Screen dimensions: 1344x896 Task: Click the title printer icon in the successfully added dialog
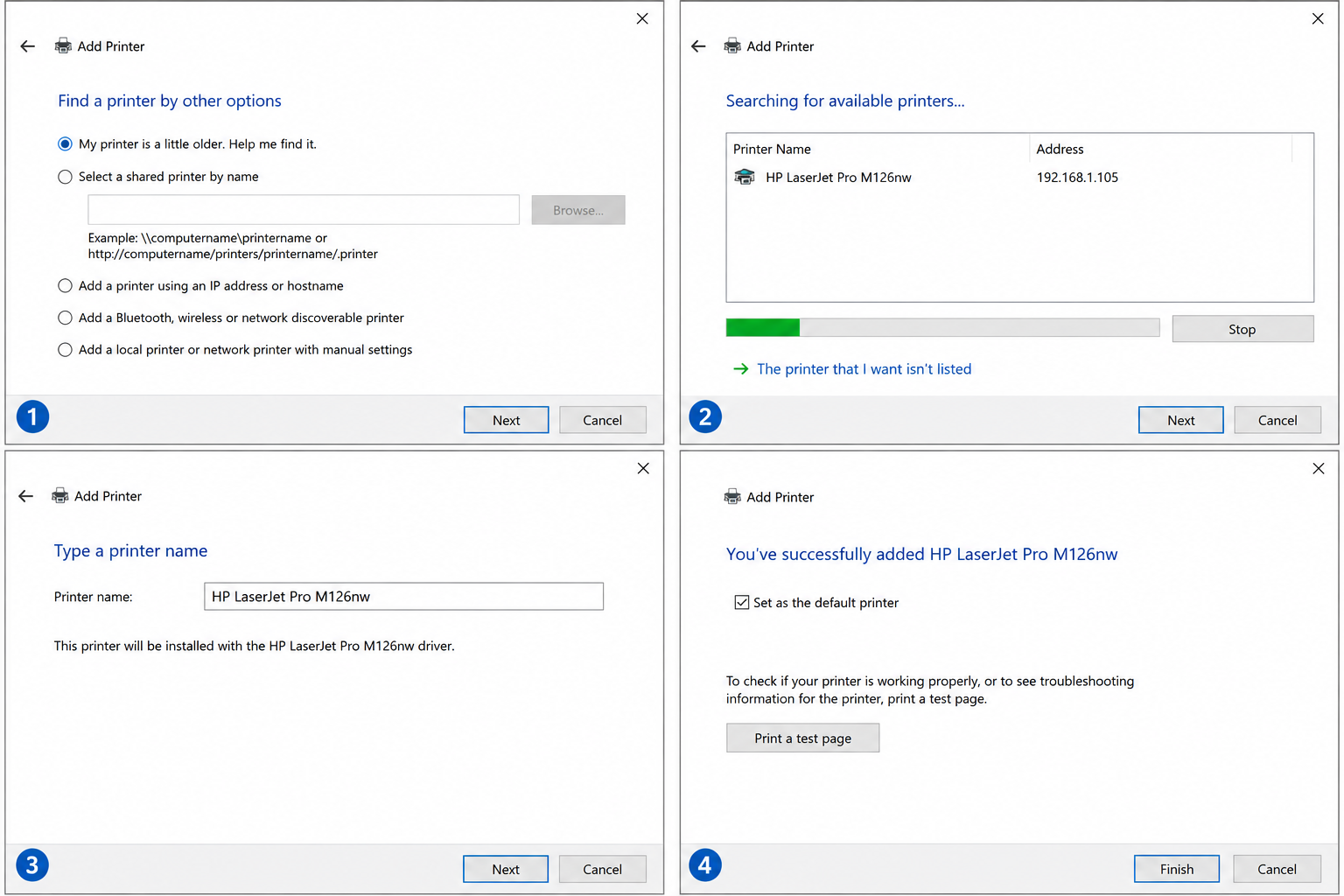[x=732, y=497]
